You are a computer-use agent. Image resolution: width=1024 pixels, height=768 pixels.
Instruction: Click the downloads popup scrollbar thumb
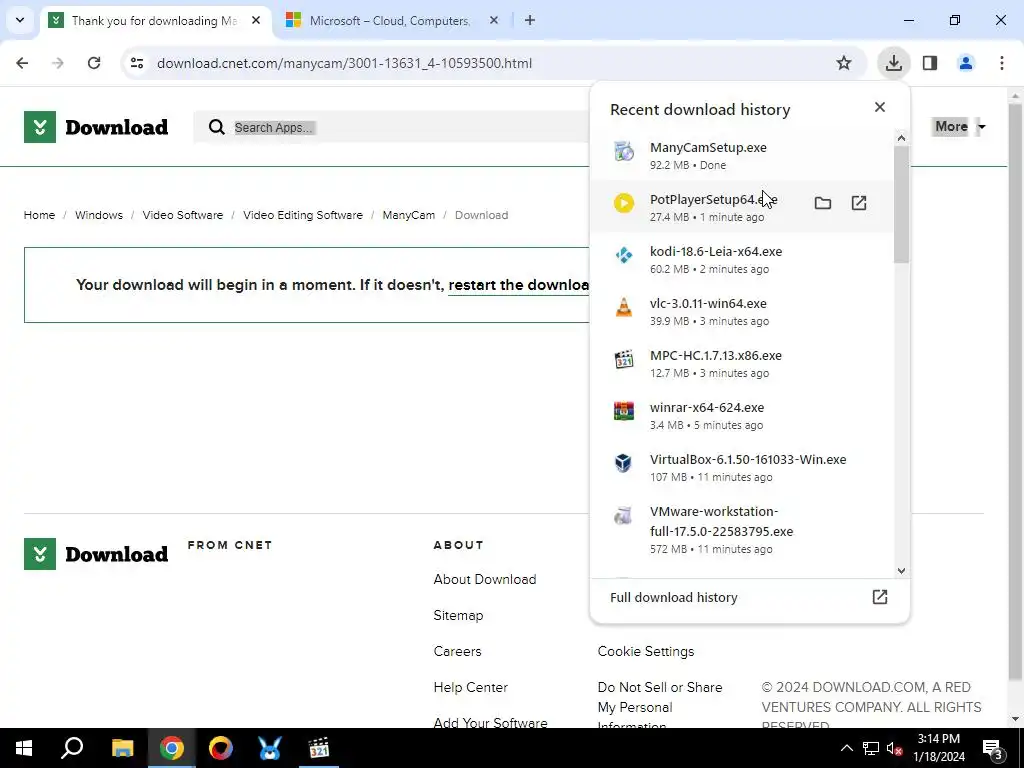(x=901, y=204)
